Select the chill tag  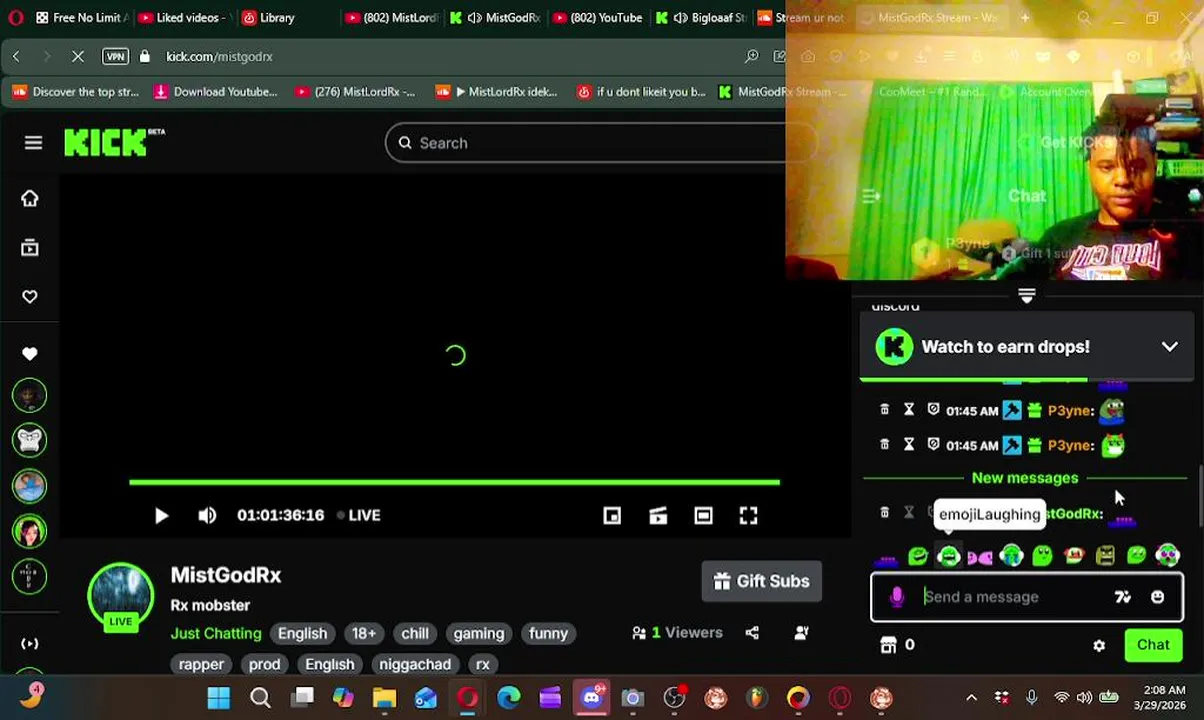pyautogui.click(x=415, y=633)
